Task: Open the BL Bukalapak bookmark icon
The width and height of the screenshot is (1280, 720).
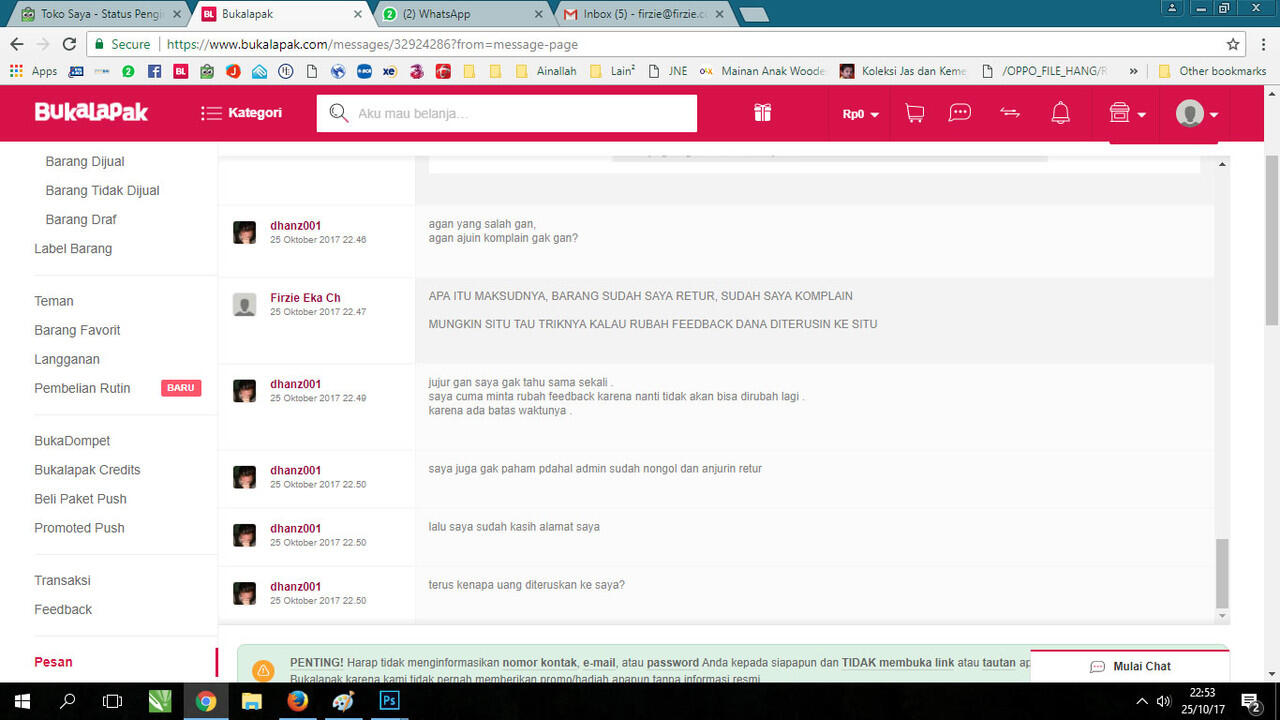Action: pos(181,71)
